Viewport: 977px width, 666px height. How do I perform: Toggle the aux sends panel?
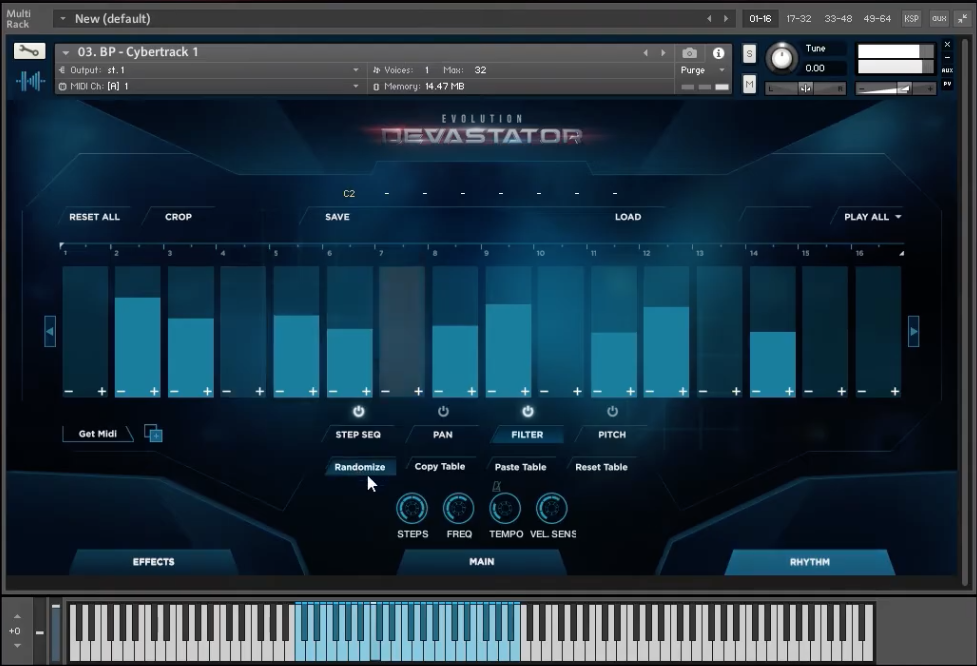(939, 19)
